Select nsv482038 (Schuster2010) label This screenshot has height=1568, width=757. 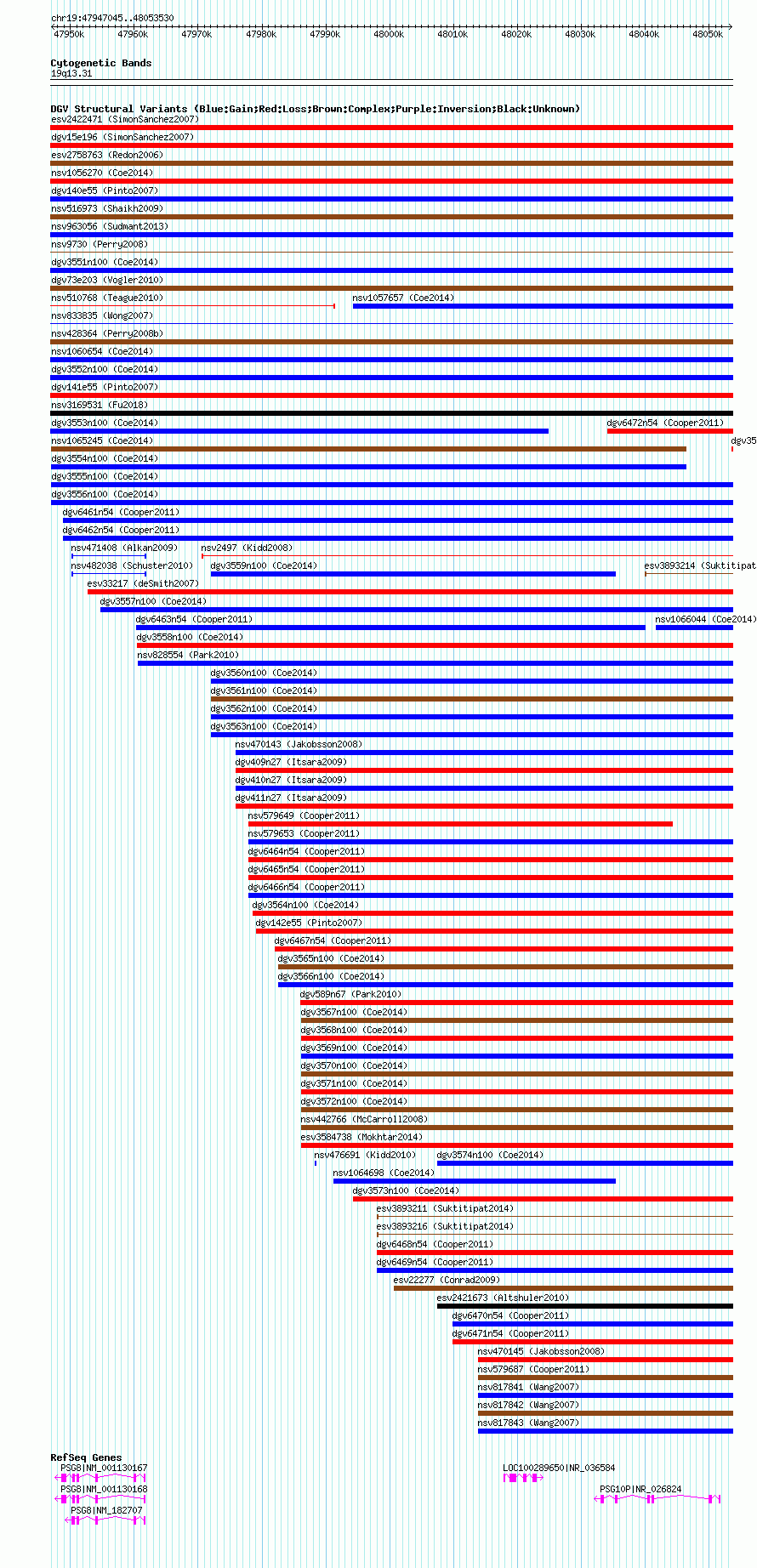(x=133, y=565)
